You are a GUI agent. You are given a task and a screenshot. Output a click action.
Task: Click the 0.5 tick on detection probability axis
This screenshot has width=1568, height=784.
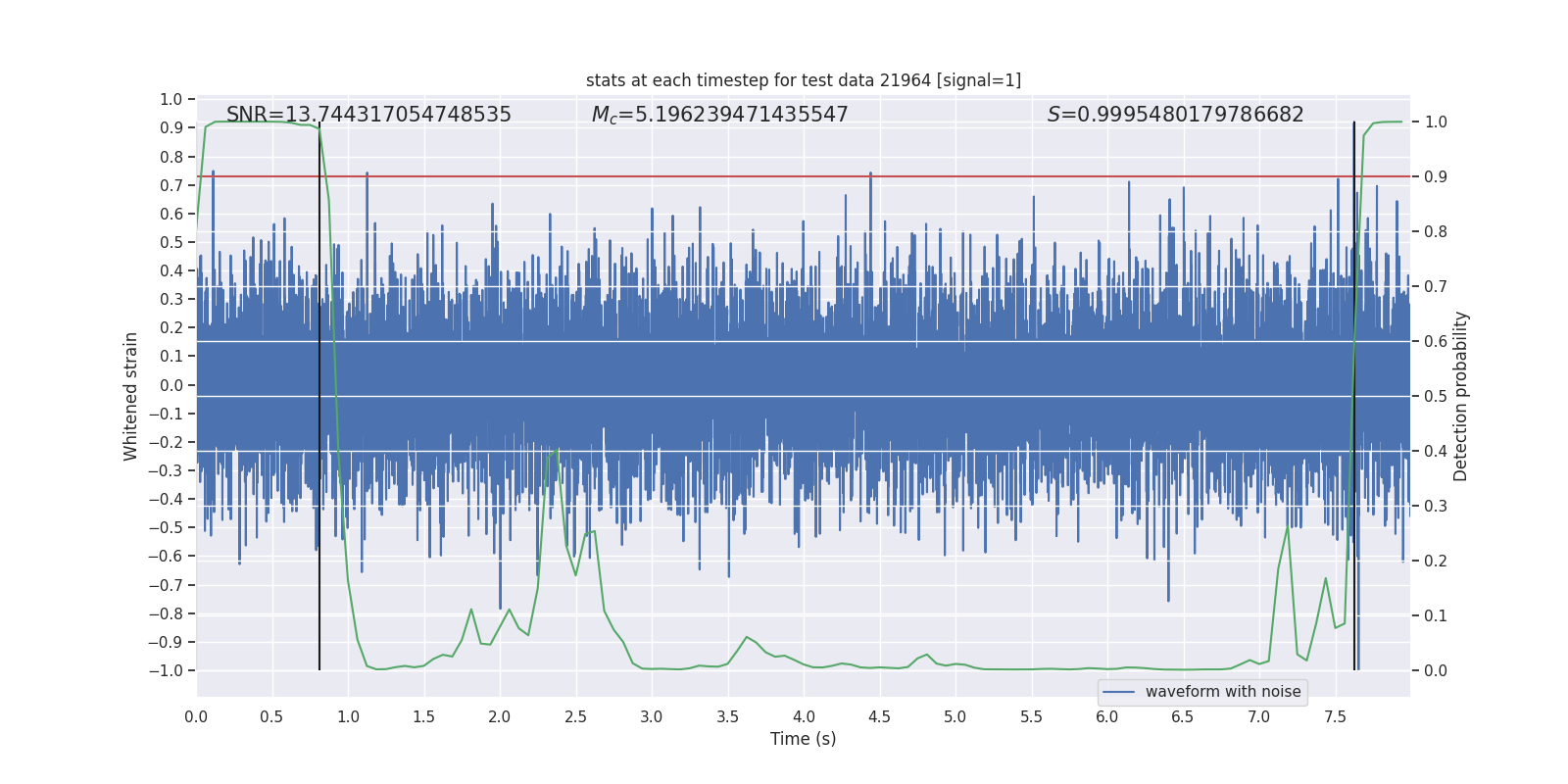click(x=1435, y=396)
